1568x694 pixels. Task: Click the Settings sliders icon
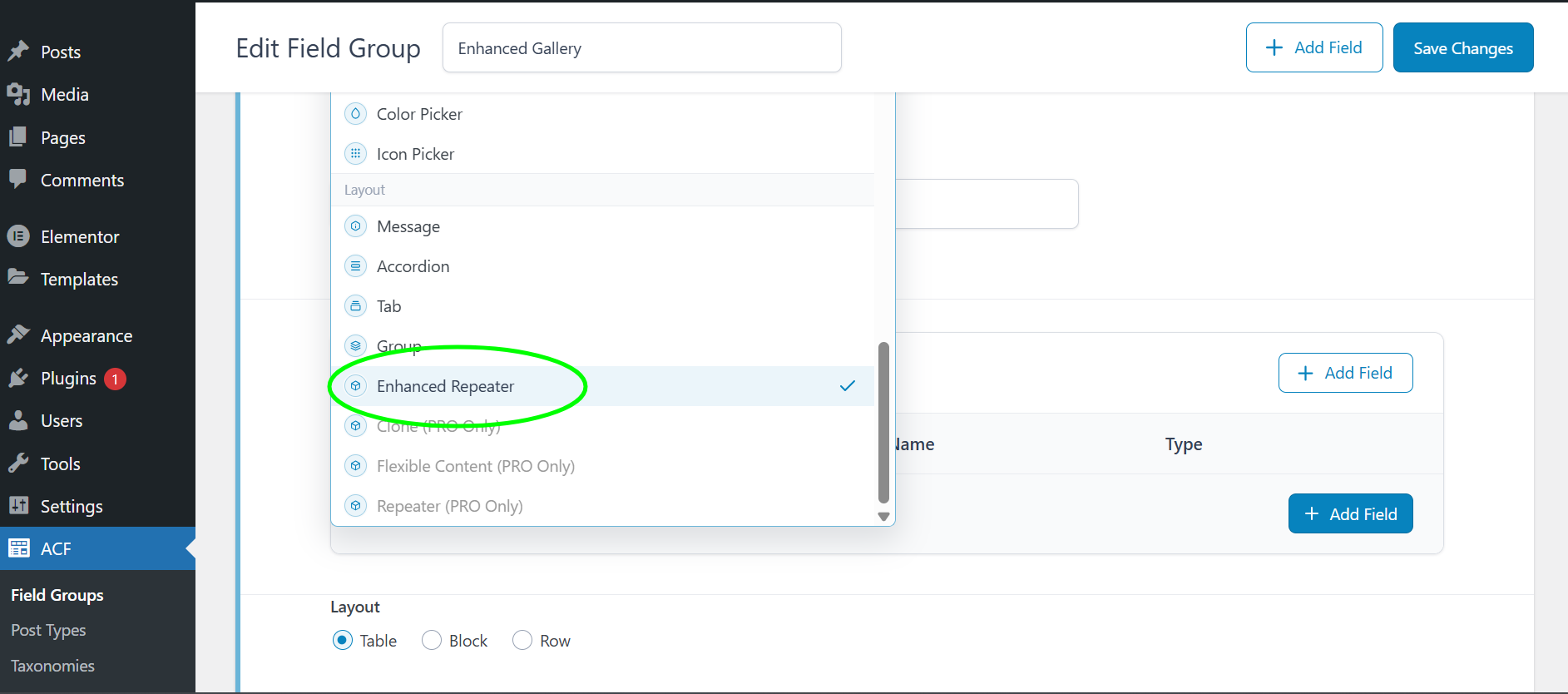click(x=18, y=506)
